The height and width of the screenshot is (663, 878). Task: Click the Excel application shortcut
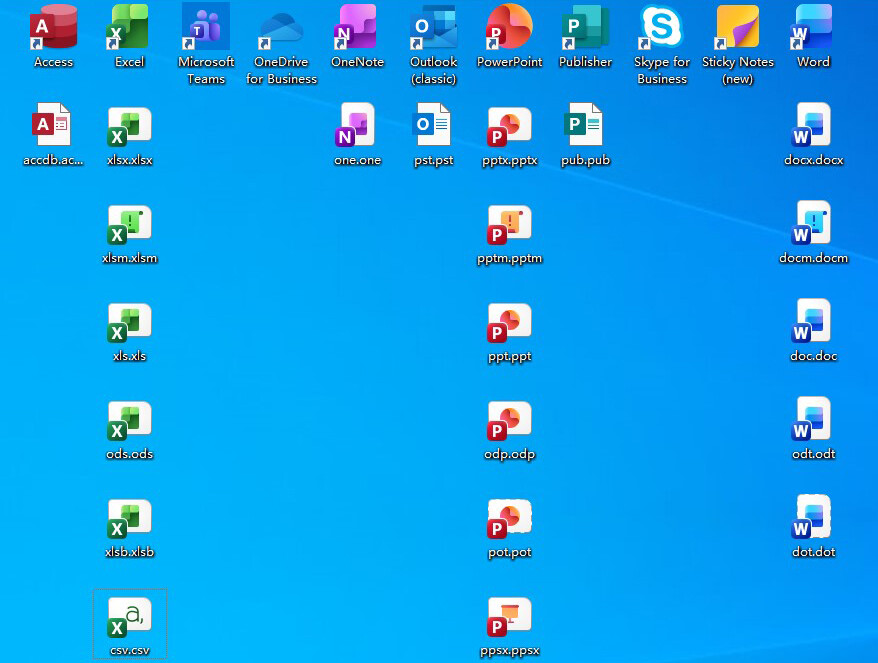130,28
